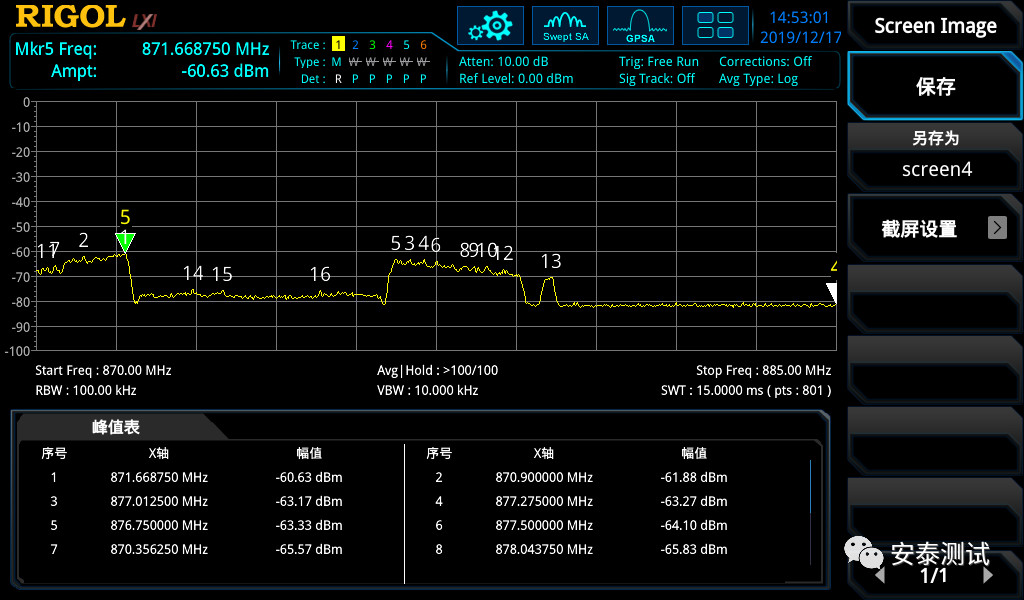Select peak row 5 frequency 876.750000 MHz
1024x600 pixels.
159,525
